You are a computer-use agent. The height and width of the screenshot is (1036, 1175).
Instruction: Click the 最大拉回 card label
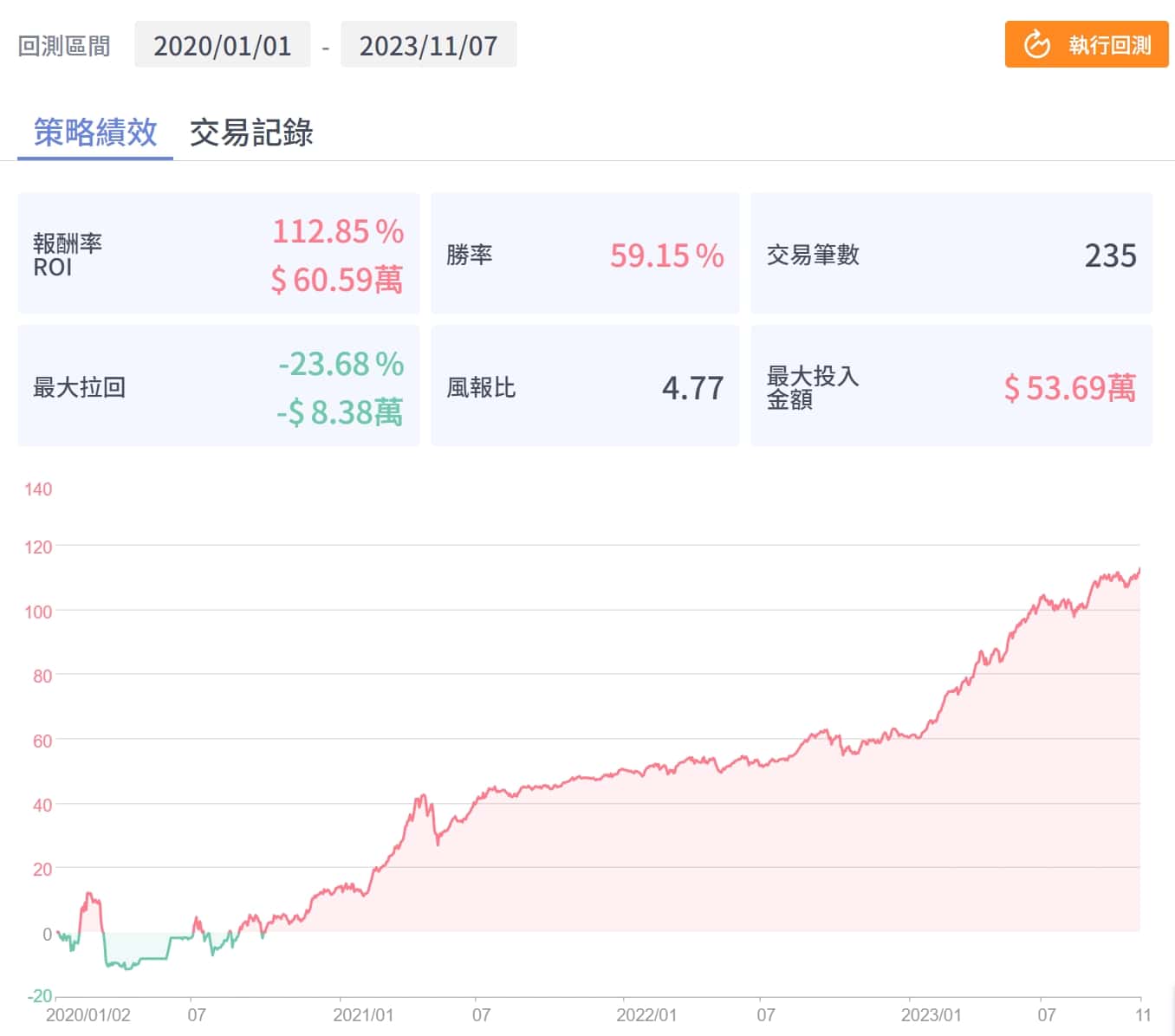click(x=79, y=387)
